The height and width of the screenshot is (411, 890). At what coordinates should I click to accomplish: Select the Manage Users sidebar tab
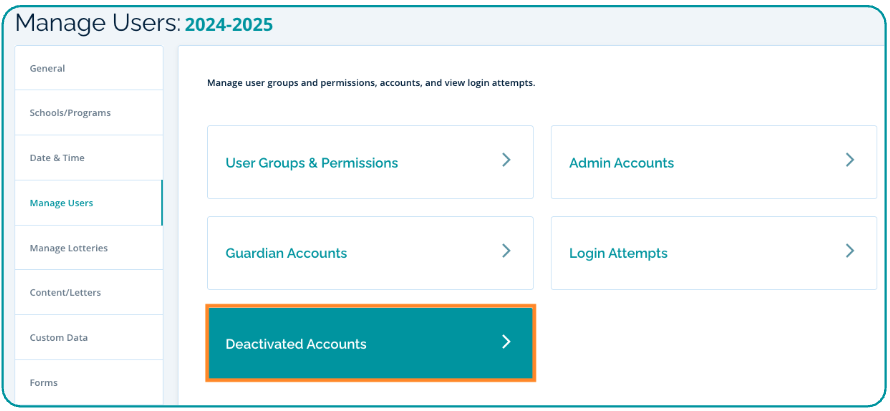(61, 203)
